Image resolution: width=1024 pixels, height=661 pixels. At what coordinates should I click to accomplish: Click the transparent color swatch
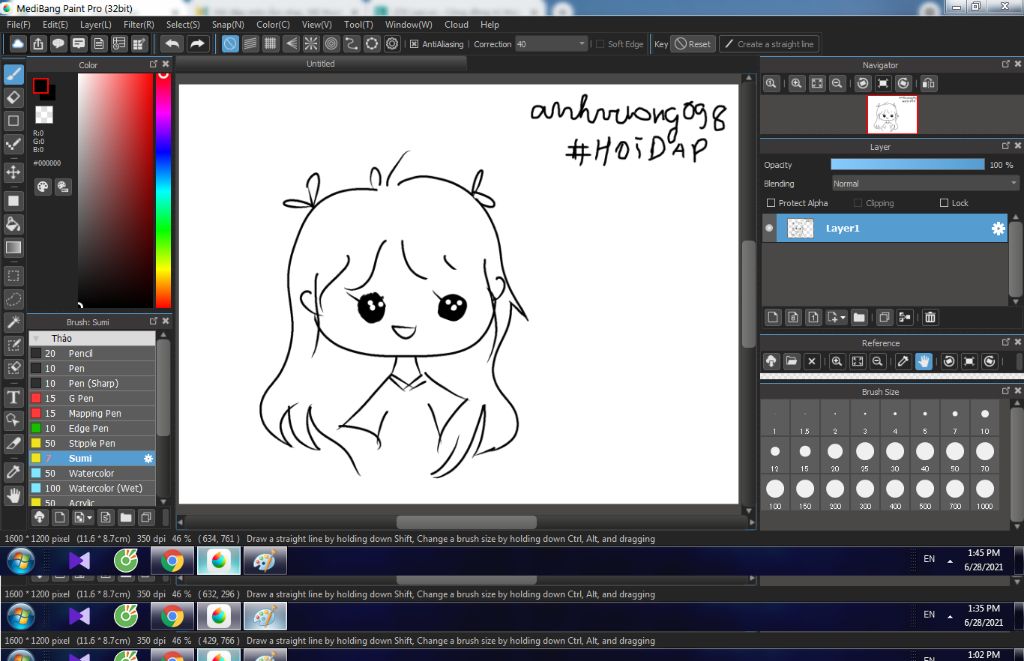point(44,115)
